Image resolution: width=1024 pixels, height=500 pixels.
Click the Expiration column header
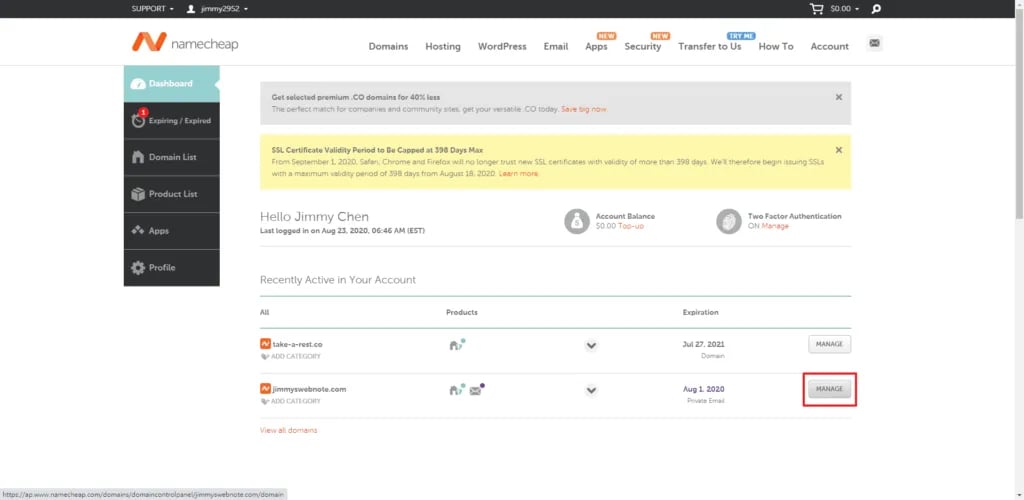click(701, 312)
